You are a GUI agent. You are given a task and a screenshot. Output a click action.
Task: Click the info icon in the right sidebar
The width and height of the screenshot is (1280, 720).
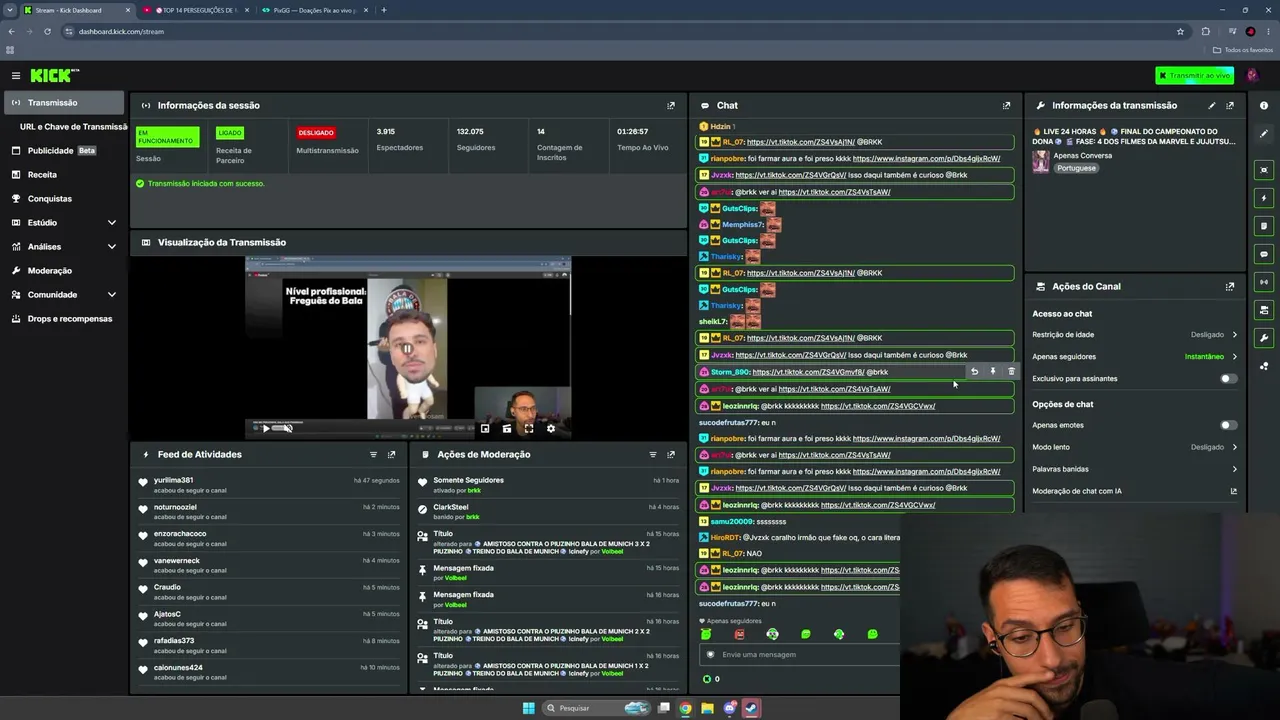[1264, 105]
